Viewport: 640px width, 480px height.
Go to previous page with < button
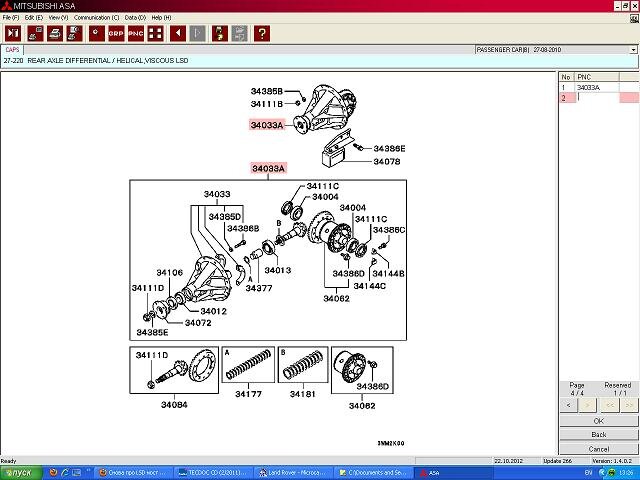click(x=587, y=405)
